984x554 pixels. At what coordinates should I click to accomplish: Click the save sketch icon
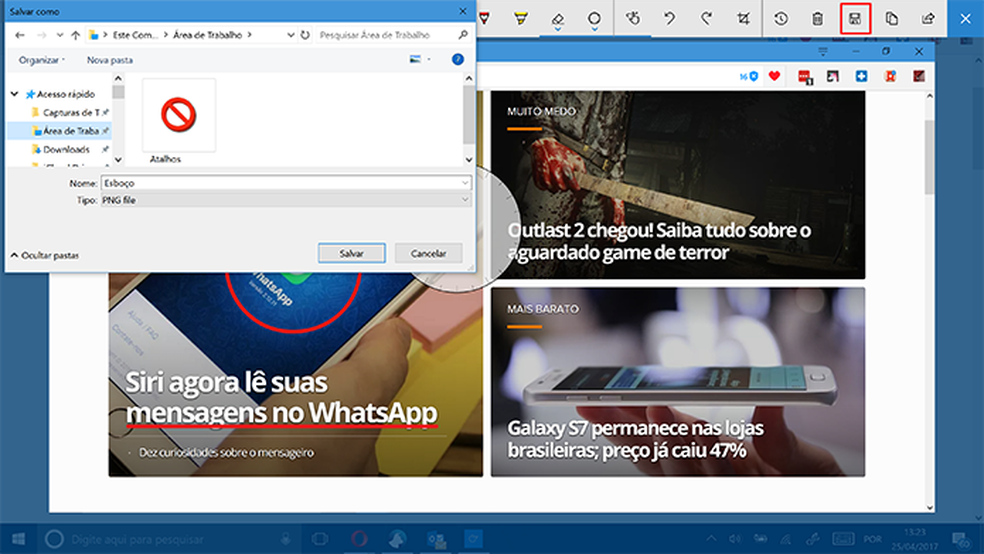(x=855, y=19)
